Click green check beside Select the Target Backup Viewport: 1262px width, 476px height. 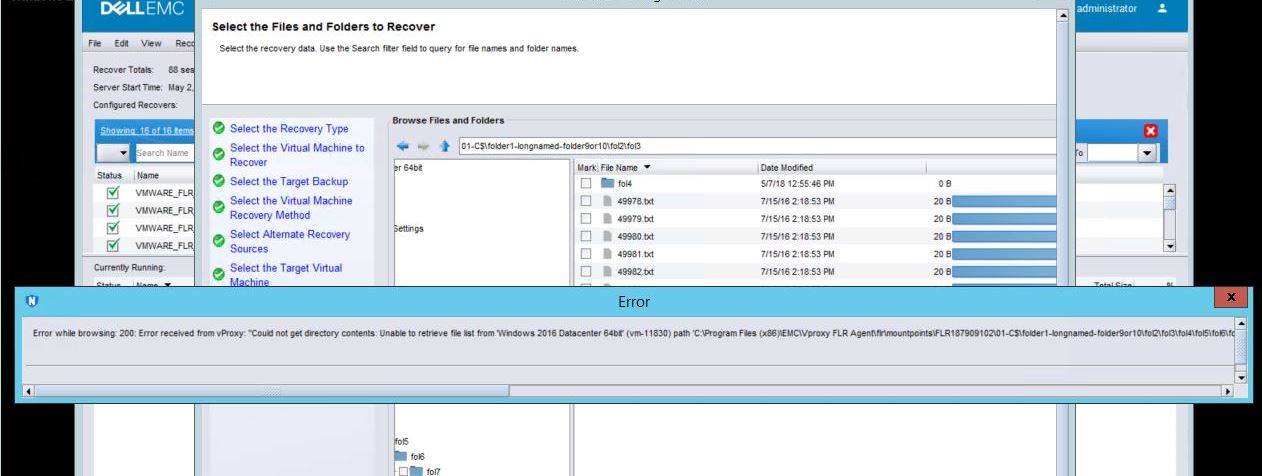pyautogui.click(x=218, y=182)
